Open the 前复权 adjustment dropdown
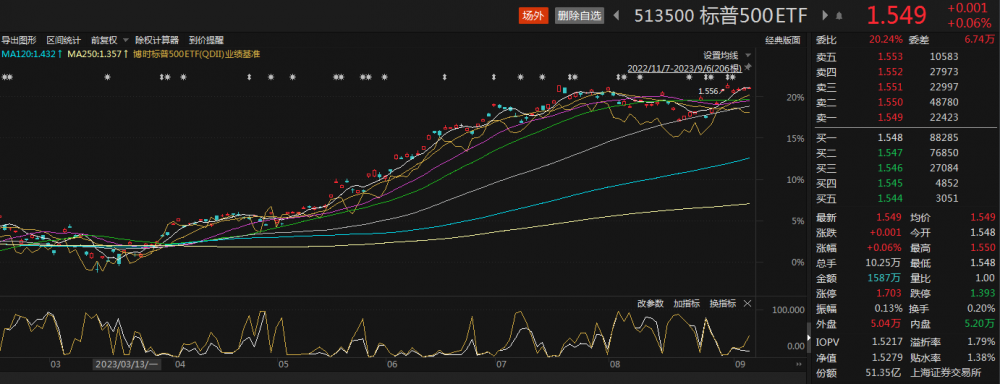Image resolution: width=1000 pixels, height=384 pixels. 109,40
